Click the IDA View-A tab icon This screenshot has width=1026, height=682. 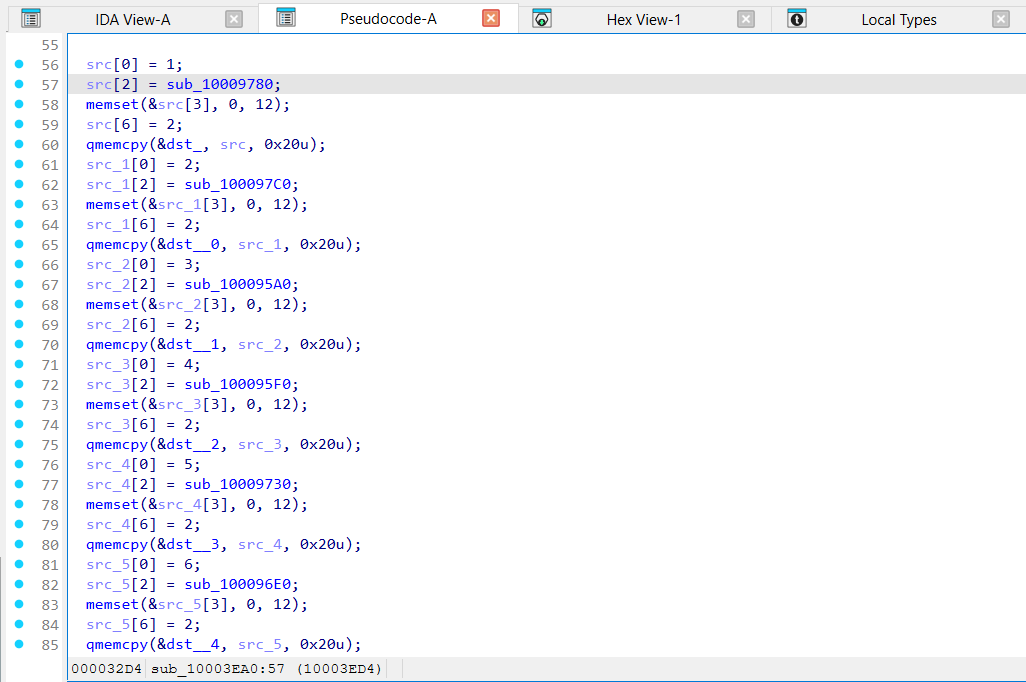[31, 19]
